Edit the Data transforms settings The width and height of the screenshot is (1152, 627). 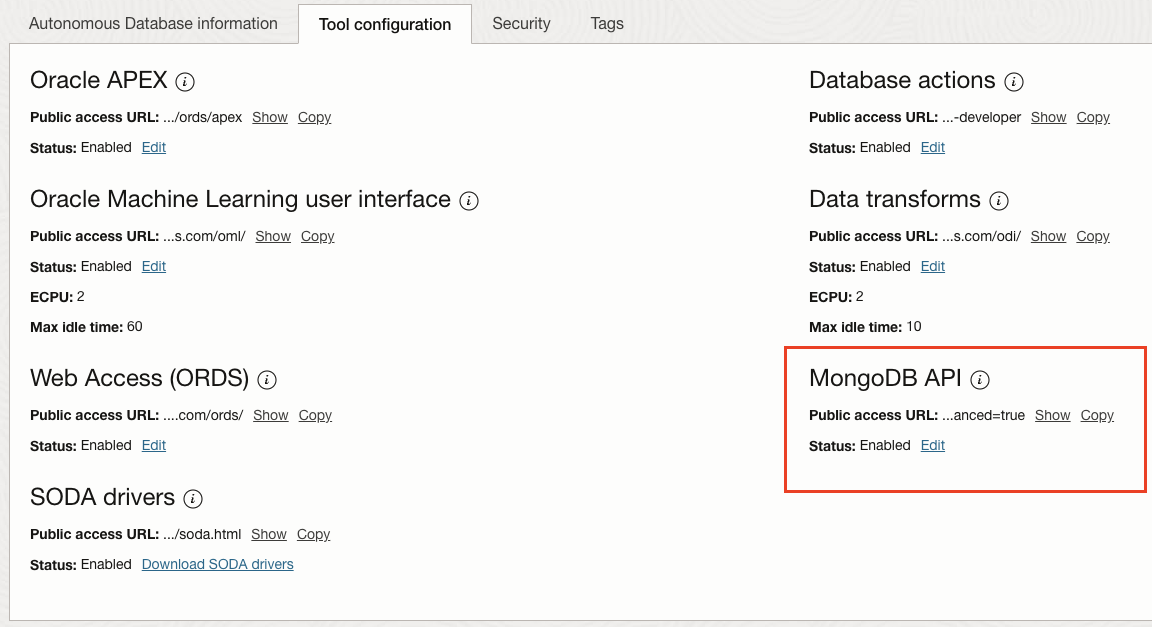coord(932,266)
